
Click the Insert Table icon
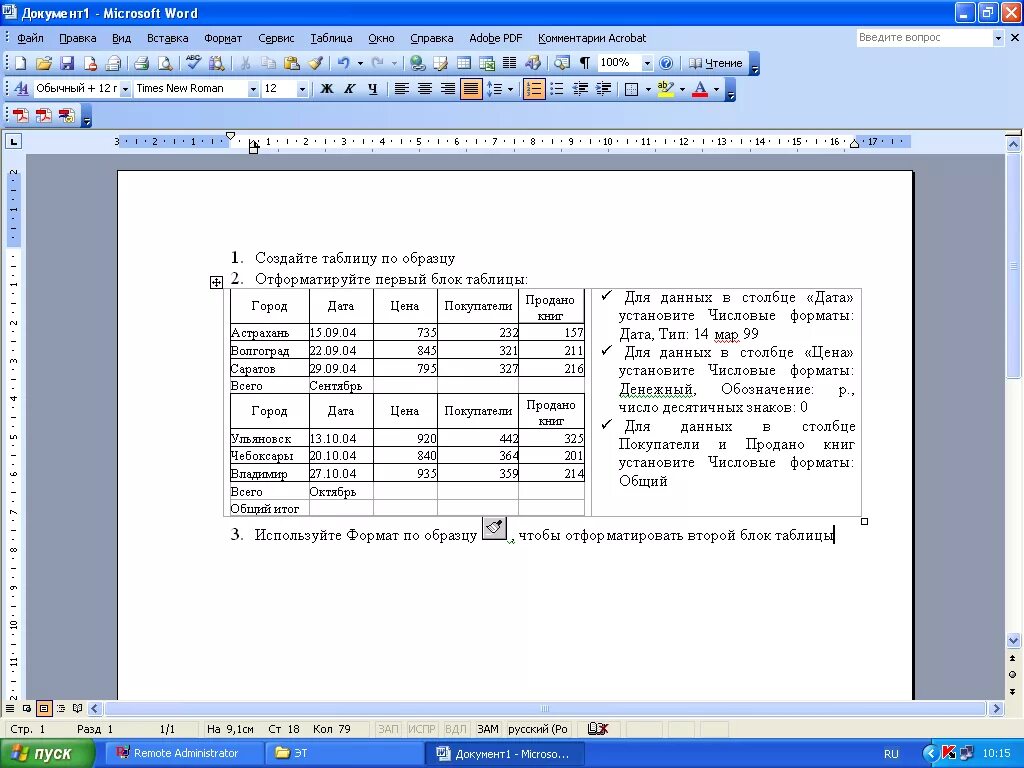[x=464, y=63]
